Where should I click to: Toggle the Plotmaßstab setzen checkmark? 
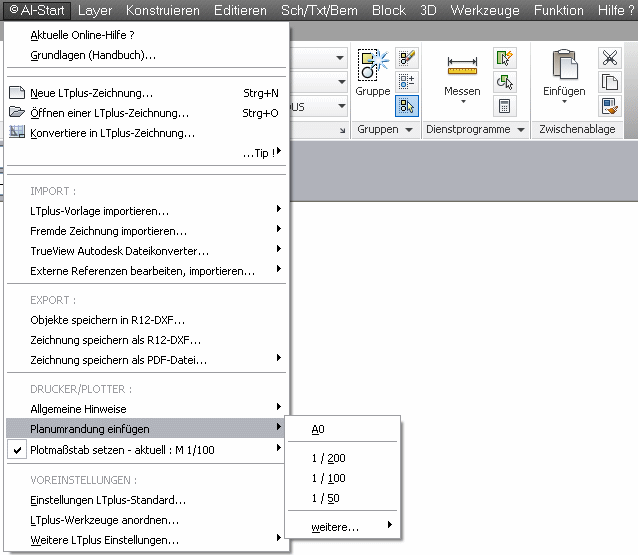pyautogui.click(x=17, y=450)
